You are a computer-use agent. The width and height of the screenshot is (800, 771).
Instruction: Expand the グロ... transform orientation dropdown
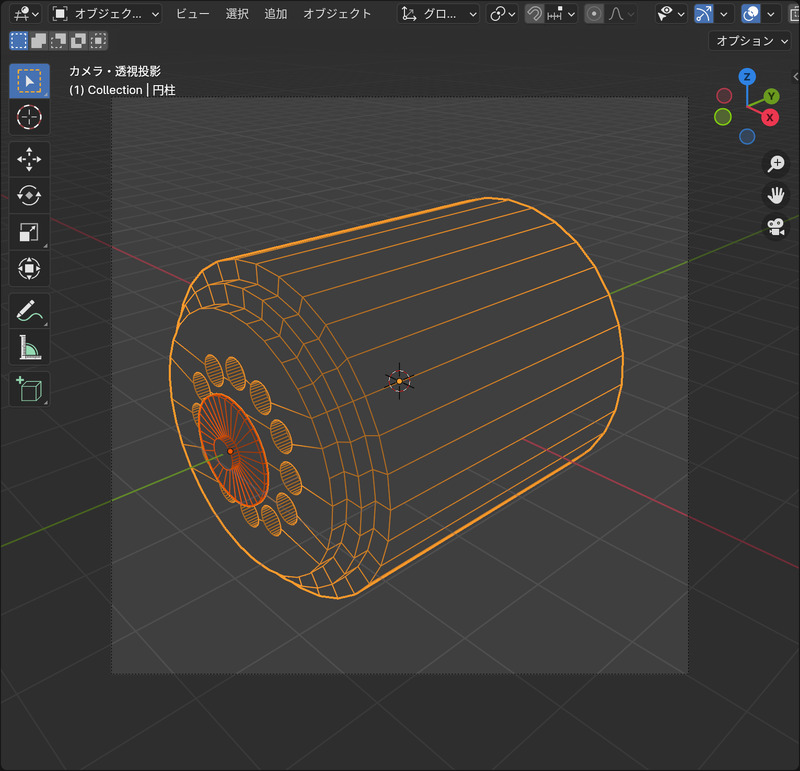[x=437, y=14]
